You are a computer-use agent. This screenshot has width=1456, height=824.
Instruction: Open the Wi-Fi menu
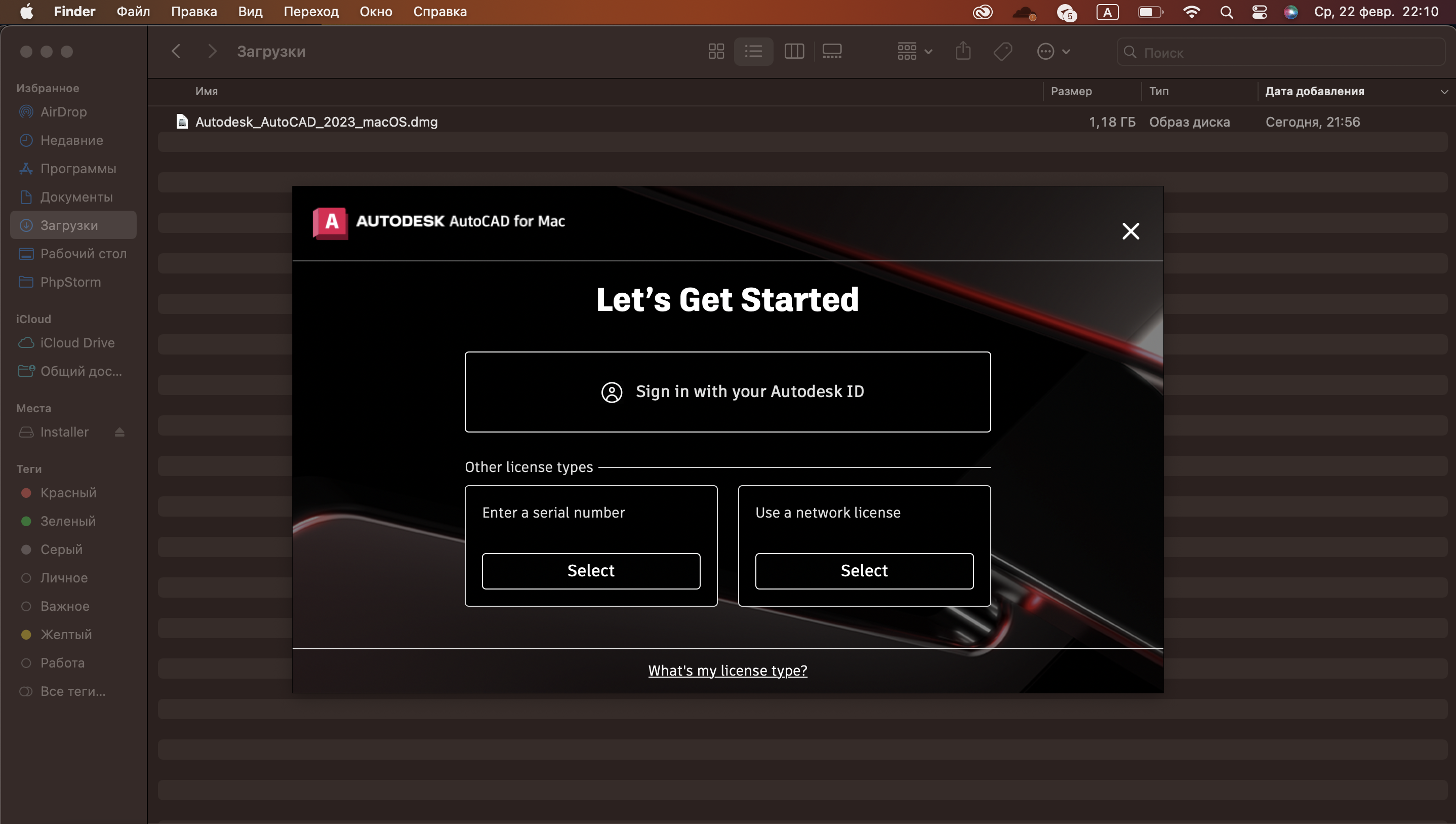(1191, 12)
